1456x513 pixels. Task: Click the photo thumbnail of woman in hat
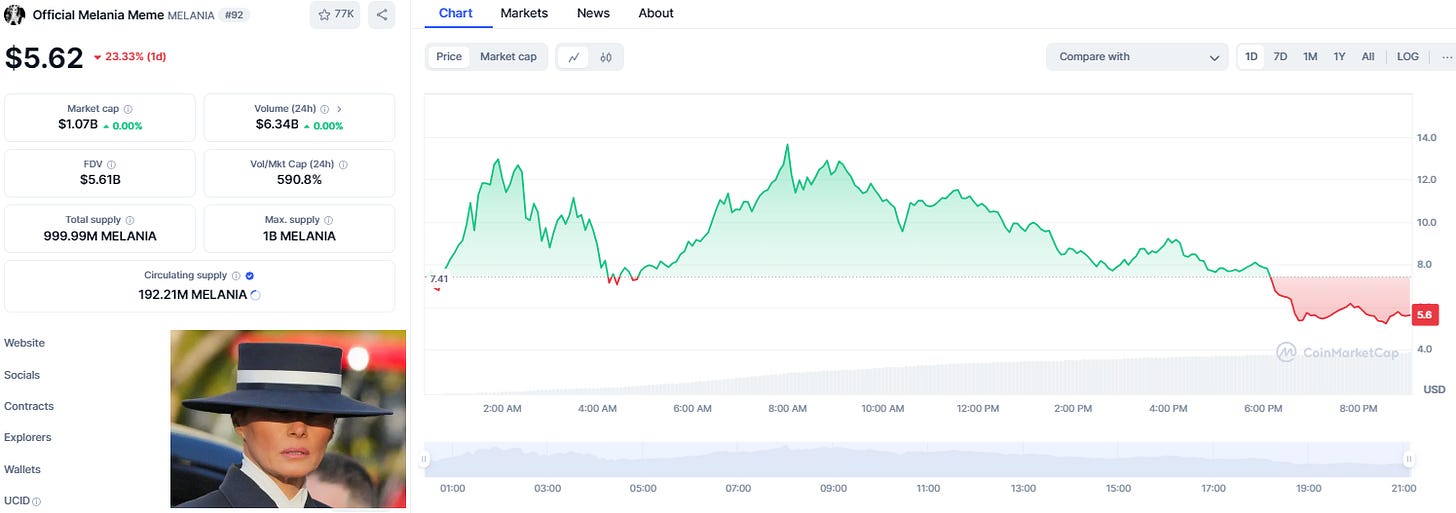288,419
